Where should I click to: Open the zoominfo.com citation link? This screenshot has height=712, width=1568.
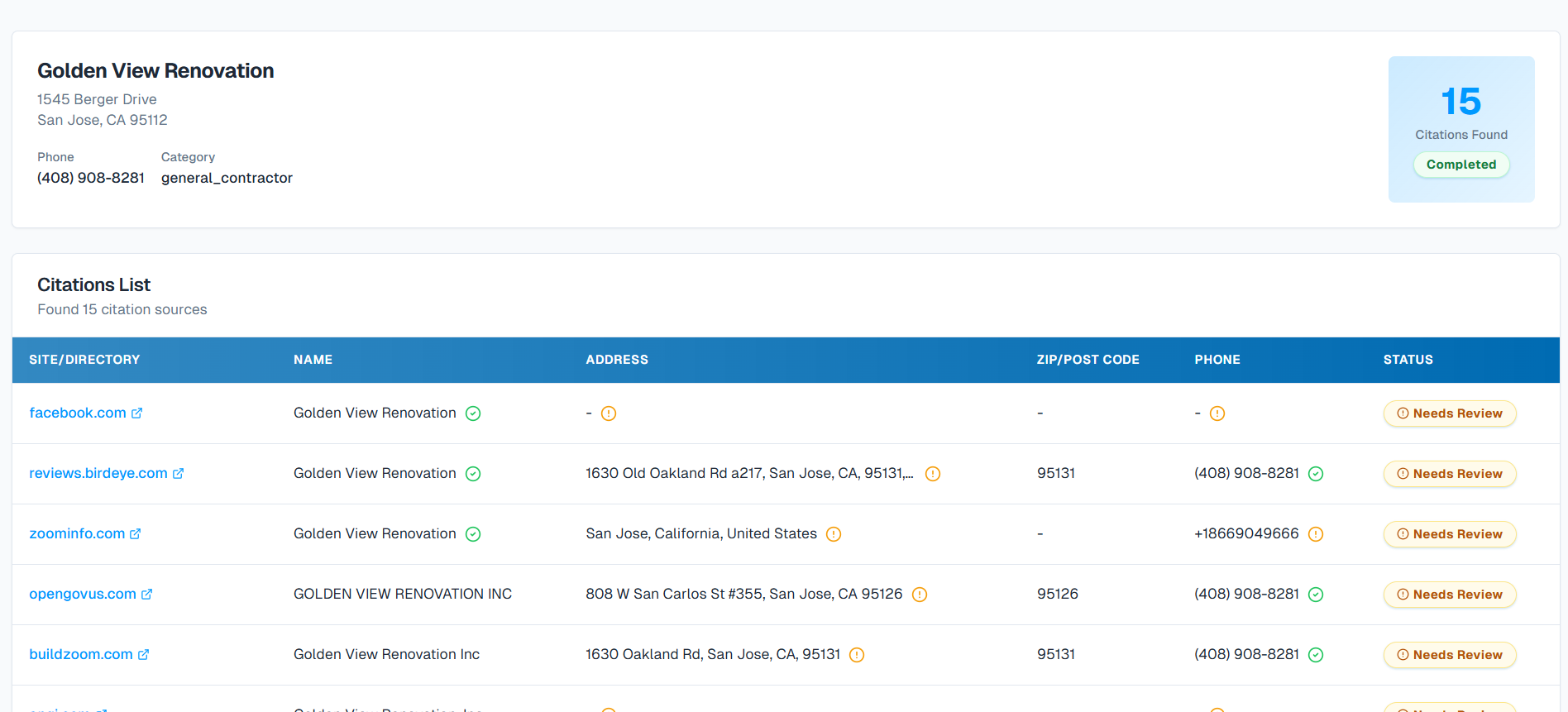click(x=77, y=533)
